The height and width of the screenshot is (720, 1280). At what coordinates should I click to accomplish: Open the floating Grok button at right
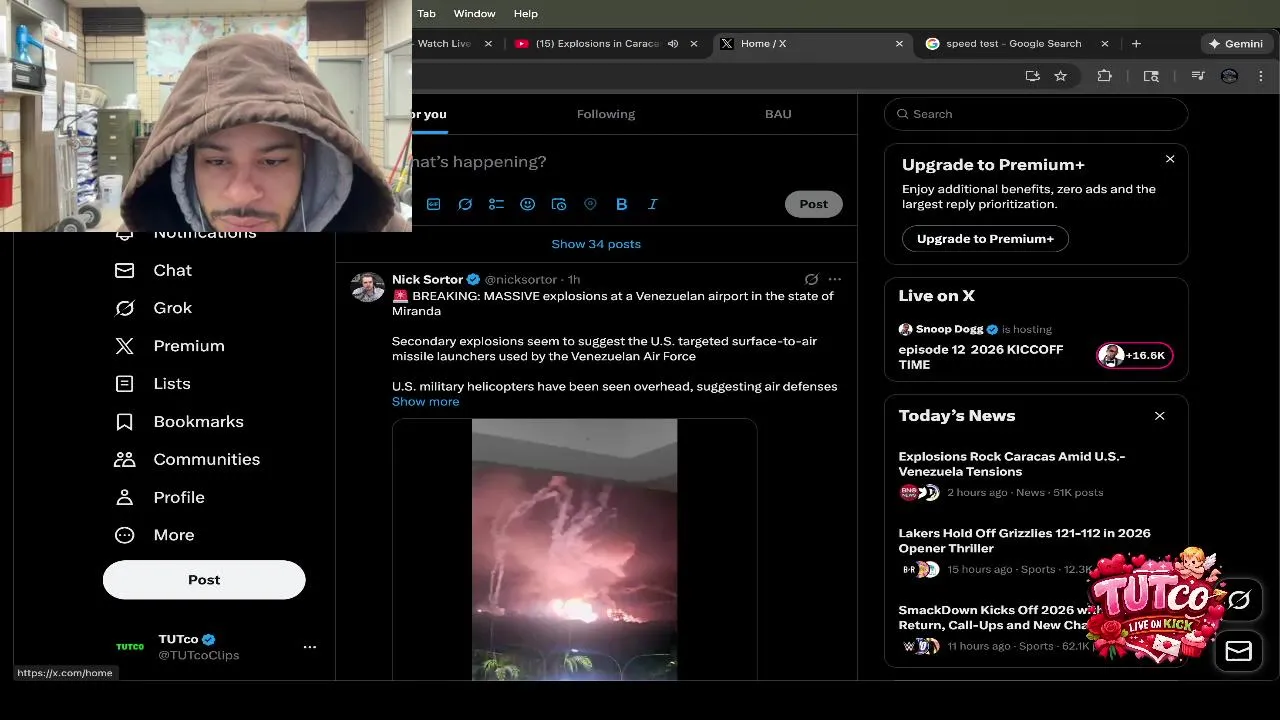(1239, 599)
